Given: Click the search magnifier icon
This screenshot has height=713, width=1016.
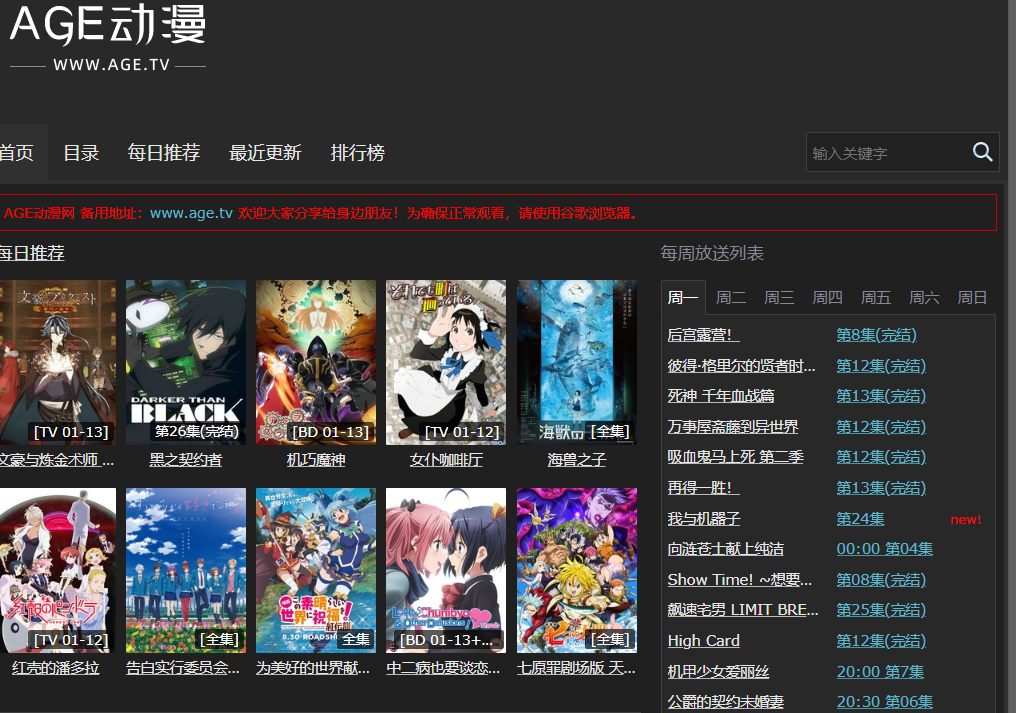Looking at the screenshot, I should point(982,152).
